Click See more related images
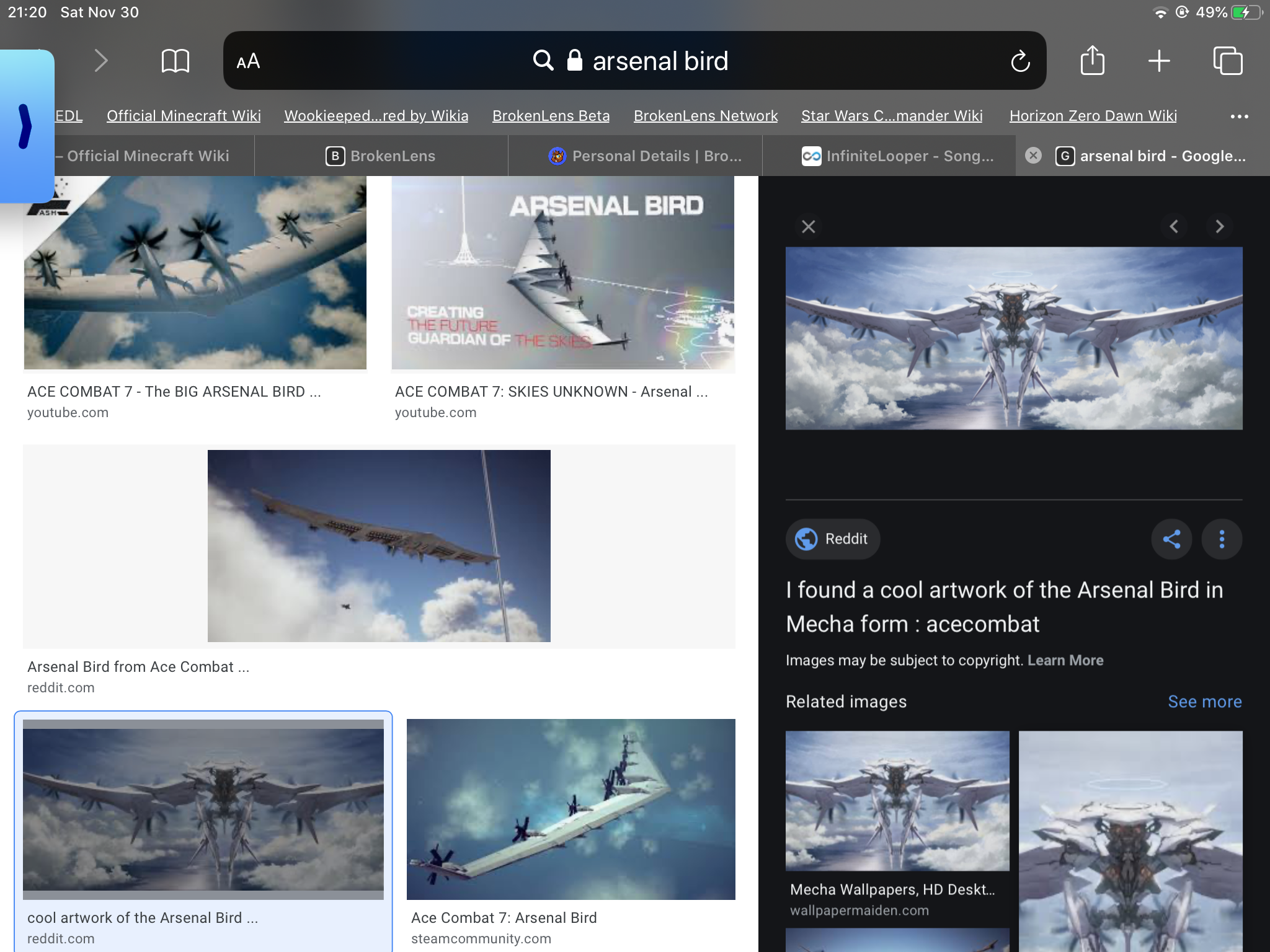The image size is (1270, 952). click(1204, 701)
